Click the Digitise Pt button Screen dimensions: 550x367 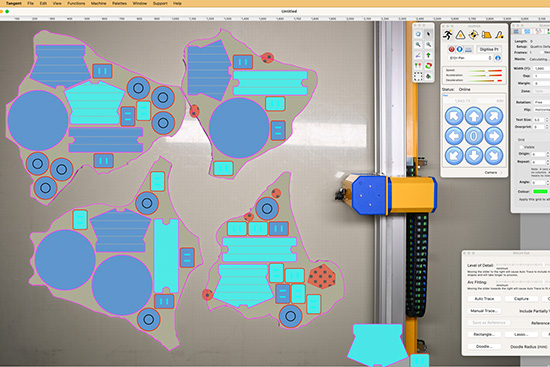[x=489, y=49]
